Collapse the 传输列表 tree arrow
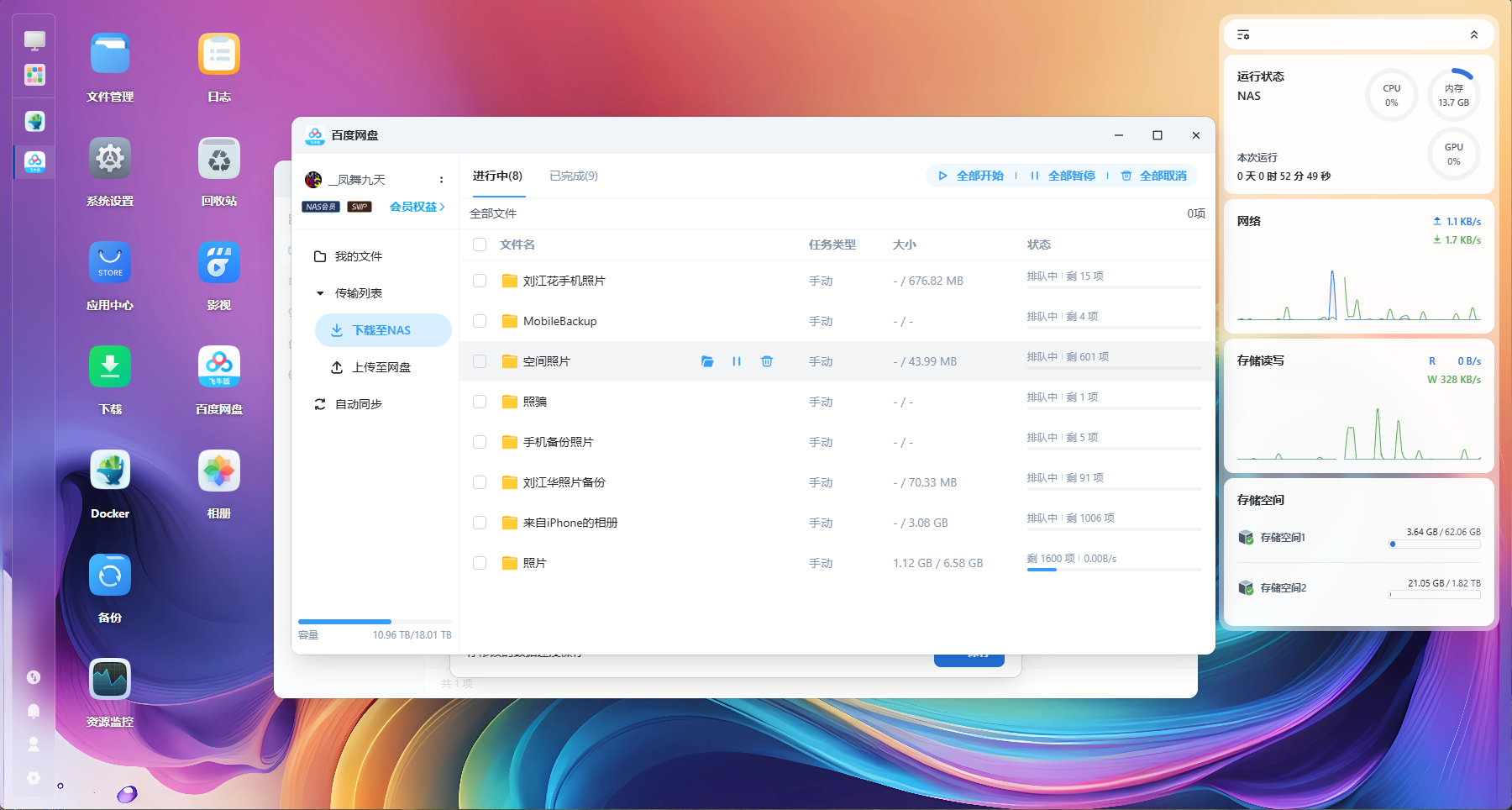Screen dimensions: 1512x810 (320, 293)
